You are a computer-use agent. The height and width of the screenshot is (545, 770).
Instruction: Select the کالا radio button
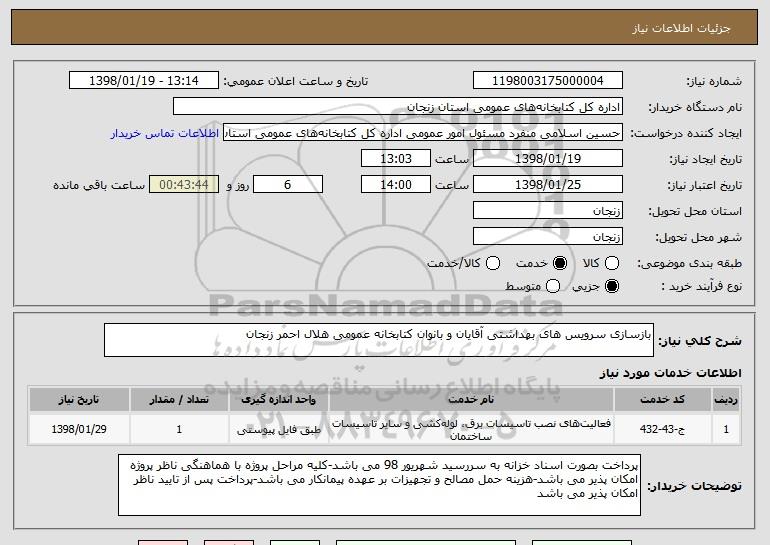click(611, 263)
